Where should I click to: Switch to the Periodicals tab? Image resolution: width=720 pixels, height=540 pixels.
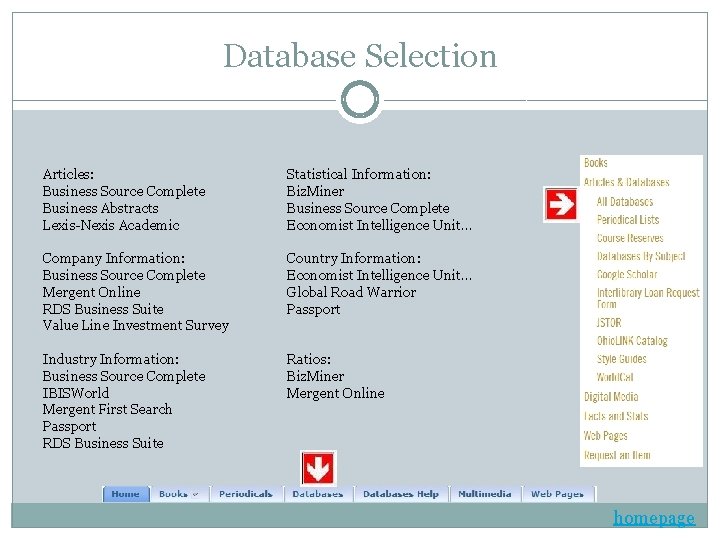pos(246,494)
